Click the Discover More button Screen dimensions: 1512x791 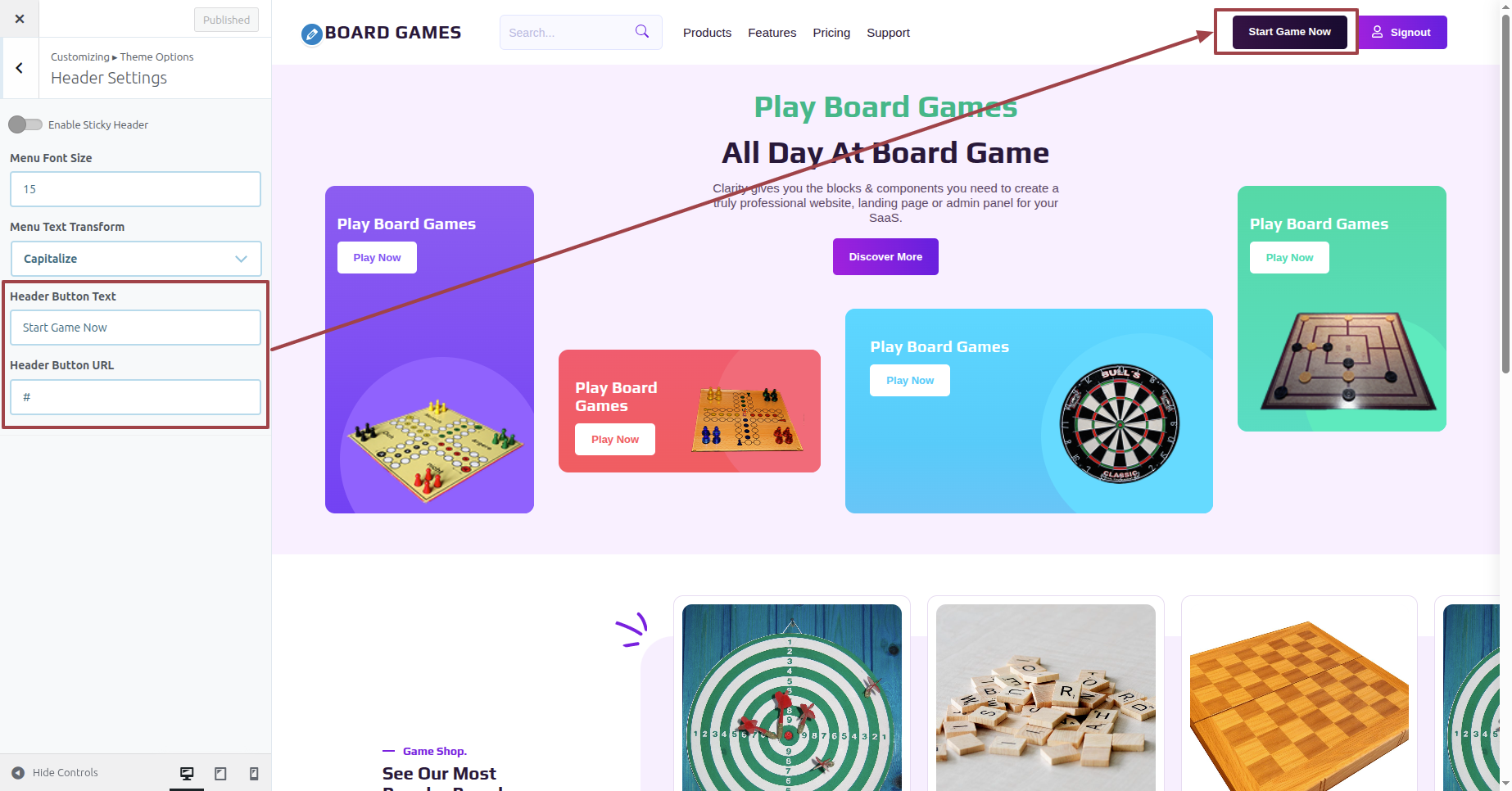tap(885, 257)
